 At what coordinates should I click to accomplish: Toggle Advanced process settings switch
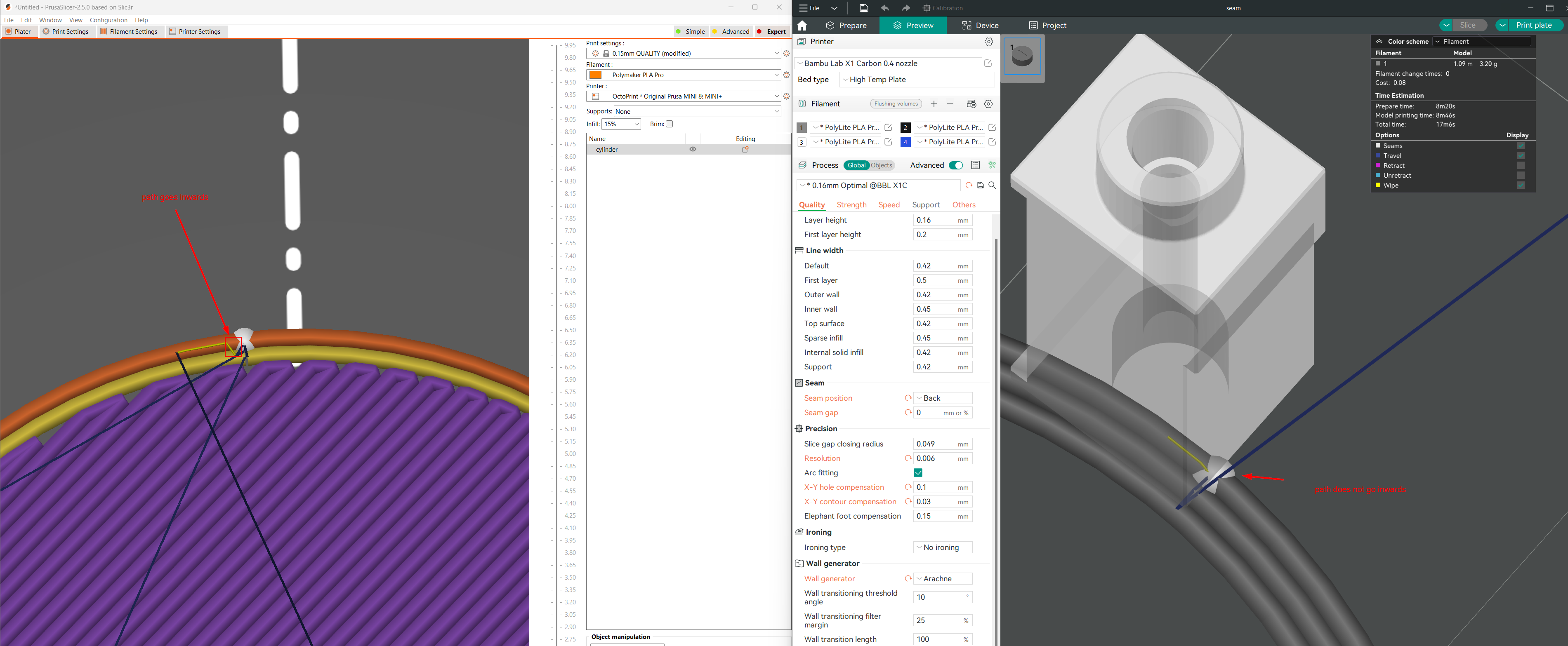click(956, 165)
